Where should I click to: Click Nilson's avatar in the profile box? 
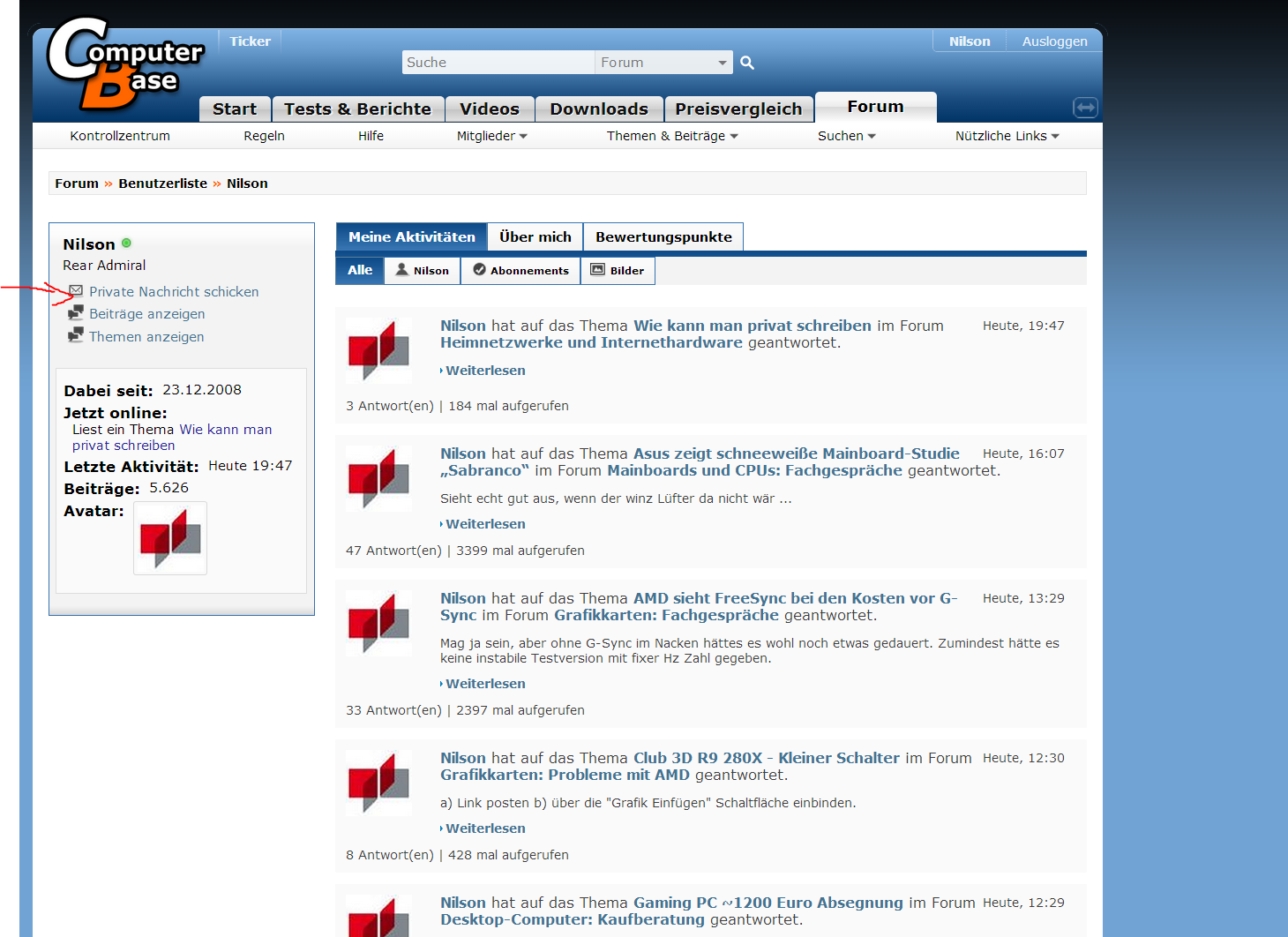click(x=170, y=538)
